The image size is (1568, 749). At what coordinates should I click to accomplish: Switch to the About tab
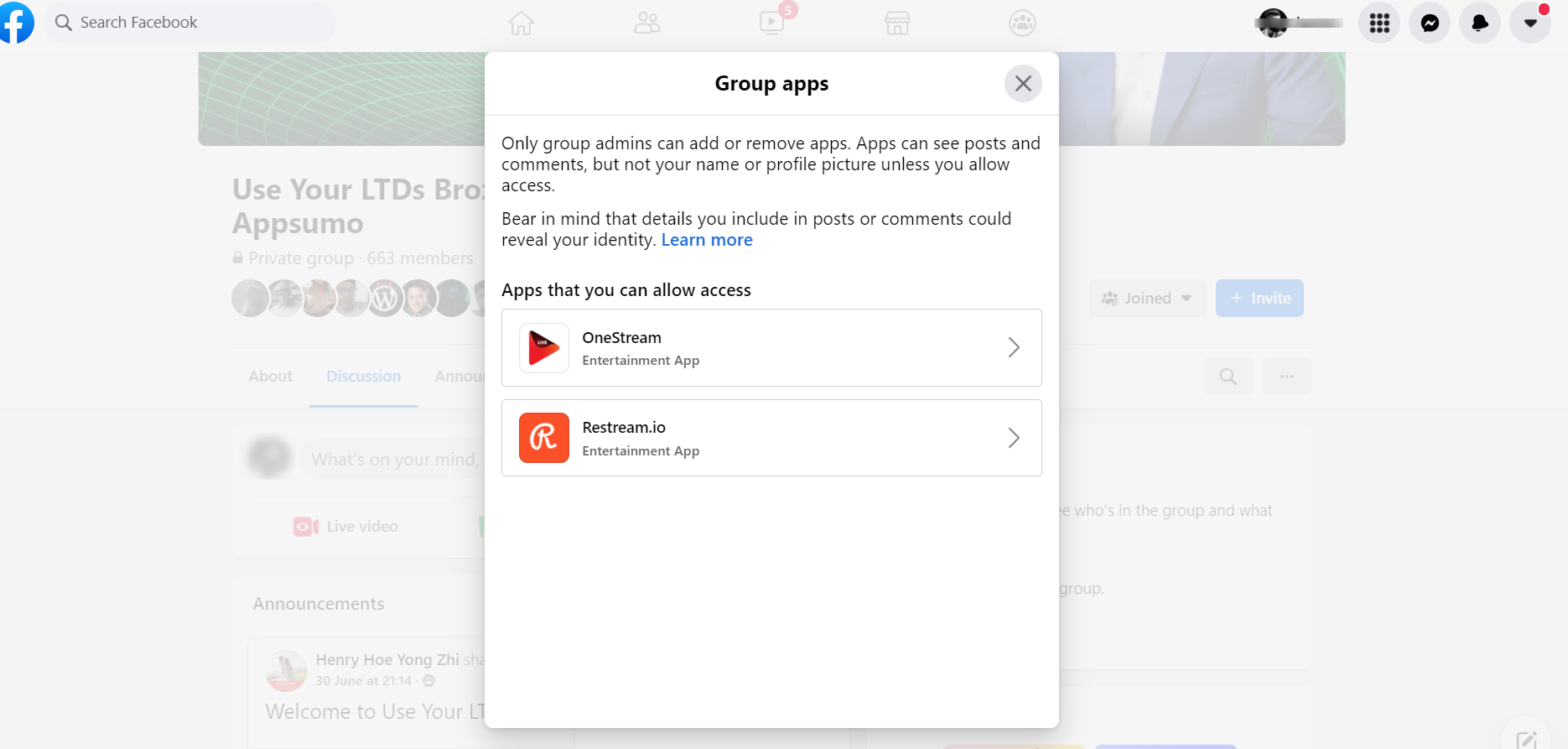(270, 377)
